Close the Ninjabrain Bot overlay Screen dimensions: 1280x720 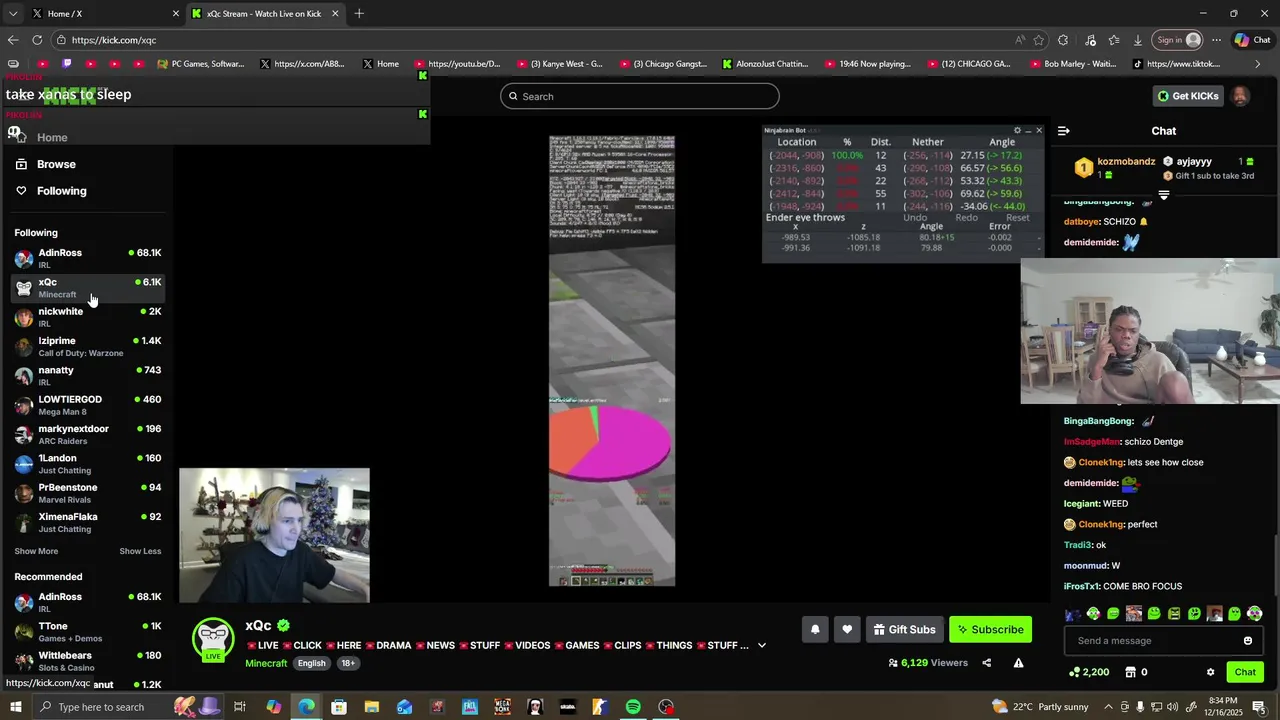point(1039,131)
